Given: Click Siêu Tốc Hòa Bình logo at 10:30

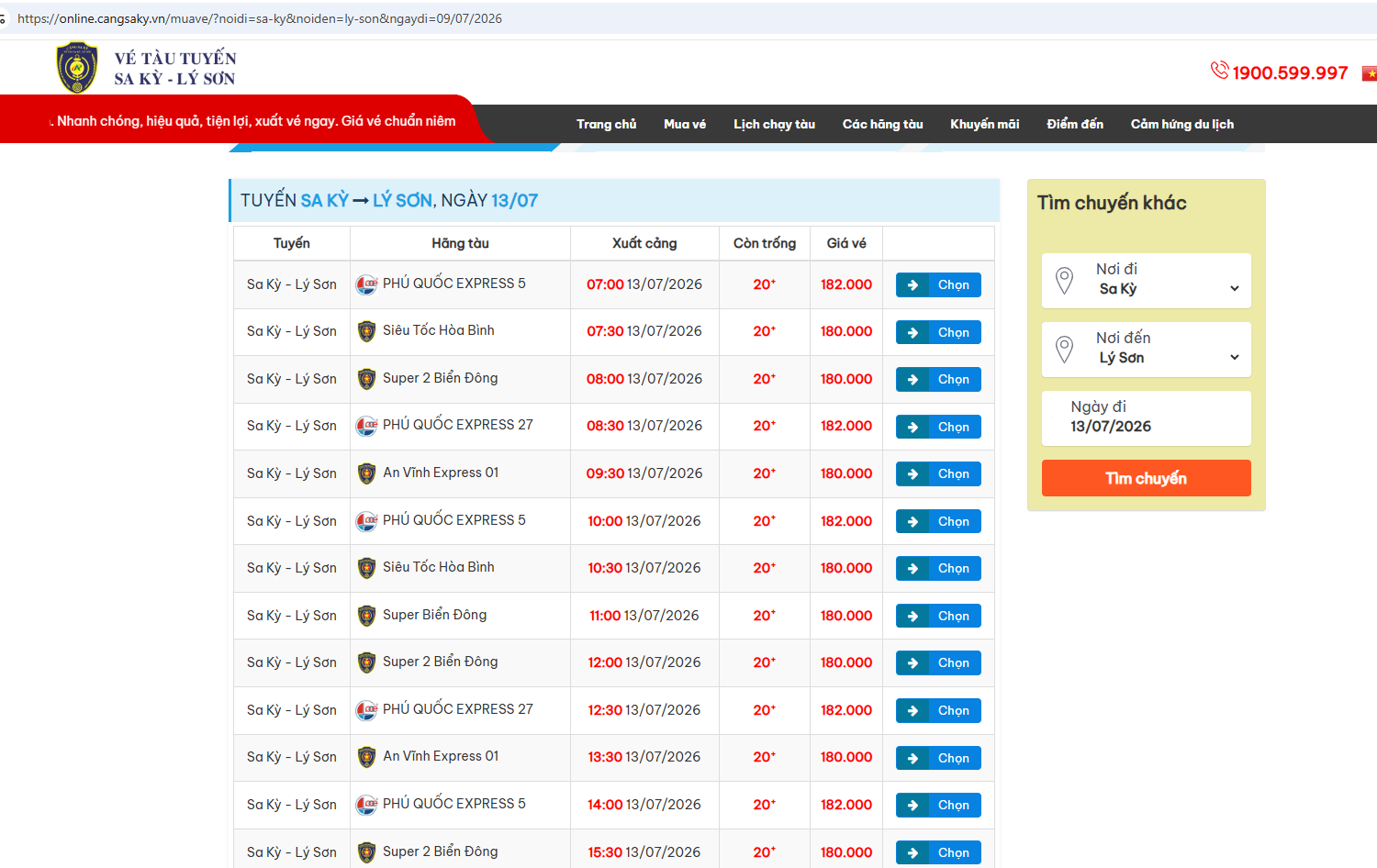Looking at the screenshot, I should click(366, 568).
